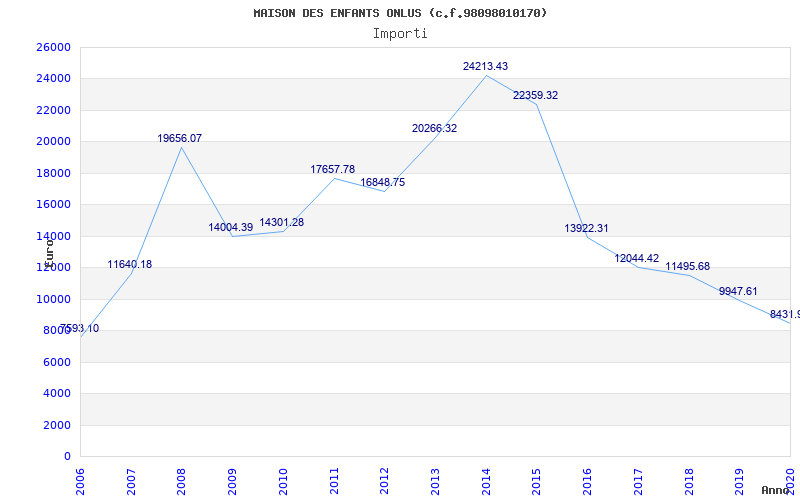This screenshot has width=800, height=500.
Task: Click the Anno x-axis title
Action: click(x=776, y=490)
